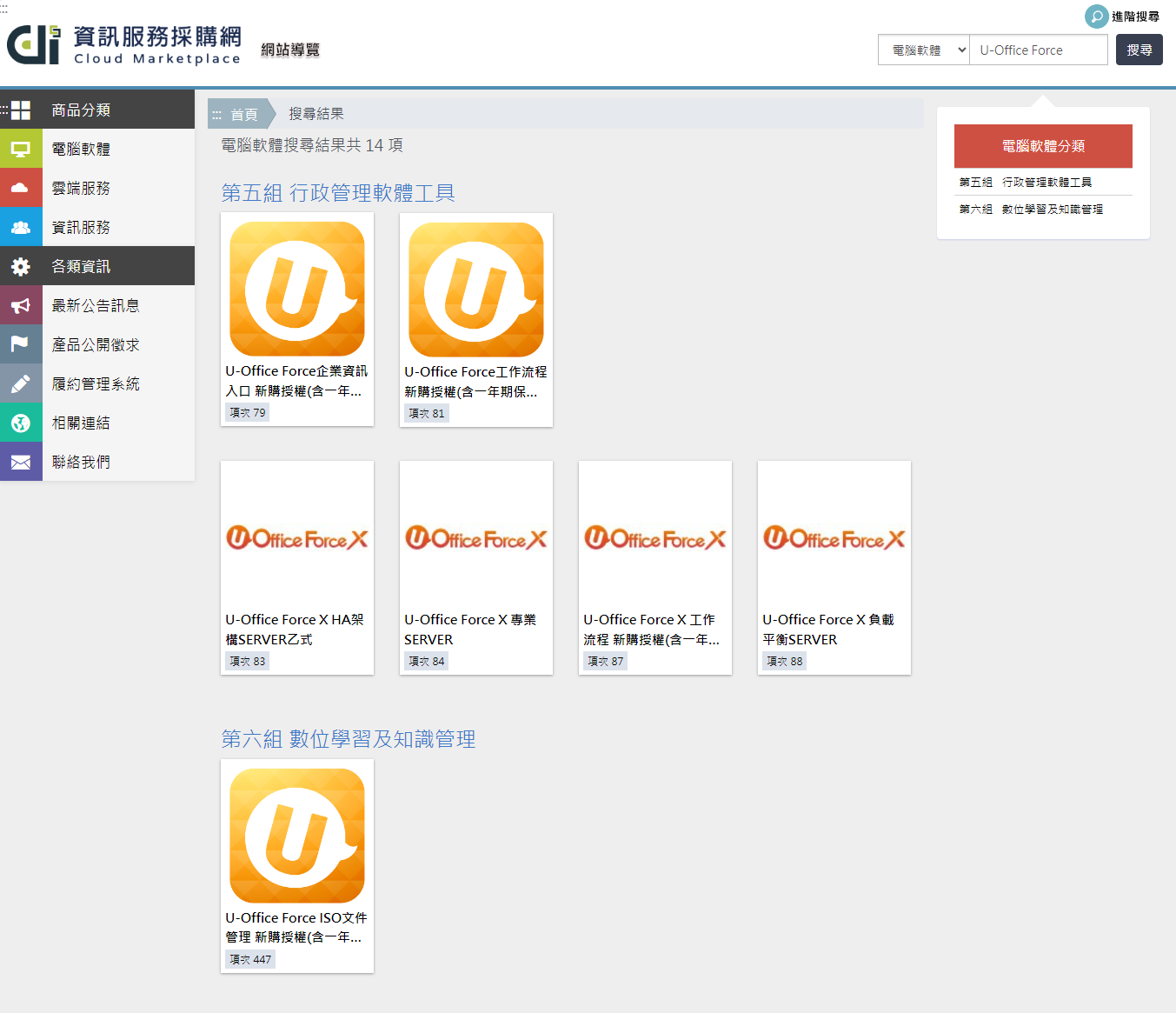Click the search field containing U-Office Force
This screenshot has width=1176, height=1013.
click(x=1039, y=50)
